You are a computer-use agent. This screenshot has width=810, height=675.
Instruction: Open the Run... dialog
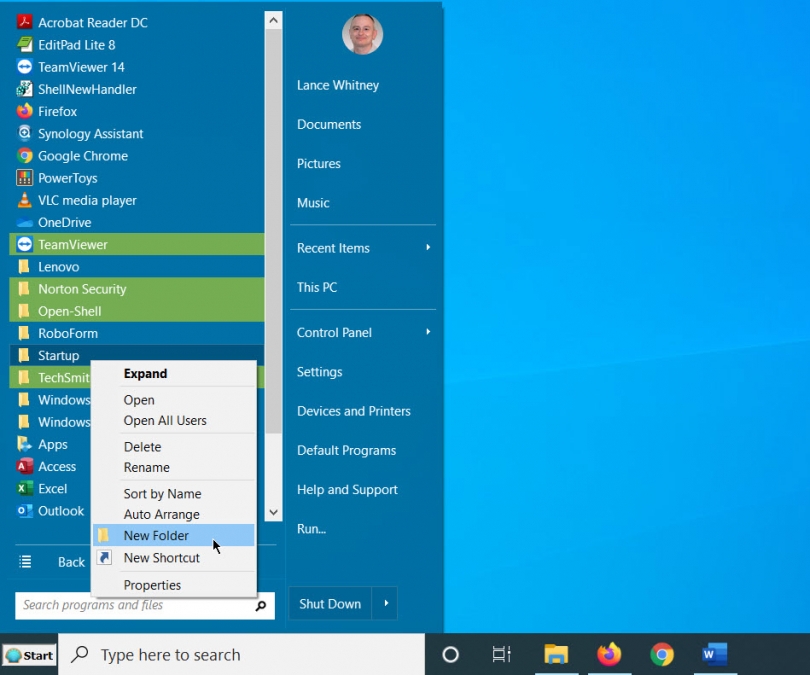[x=311, y=529]
